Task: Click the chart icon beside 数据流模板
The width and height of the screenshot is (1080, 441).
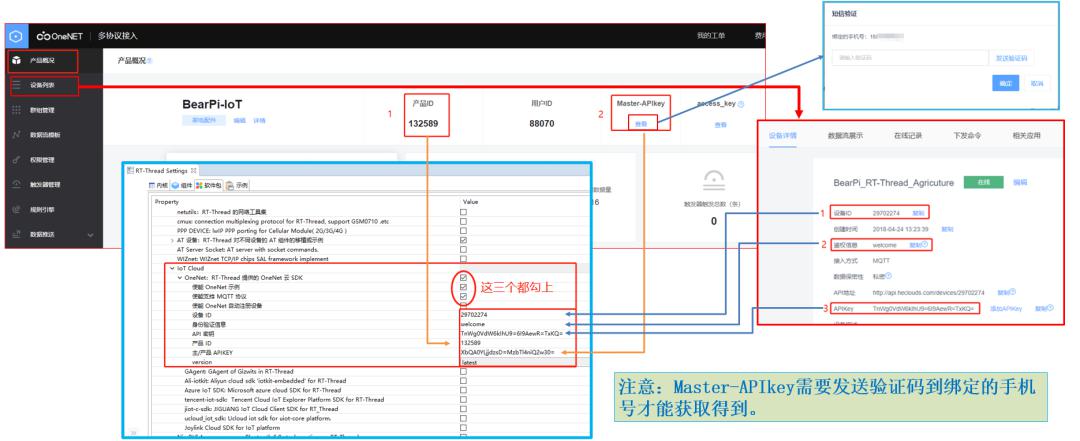Action: click(17, 135)
